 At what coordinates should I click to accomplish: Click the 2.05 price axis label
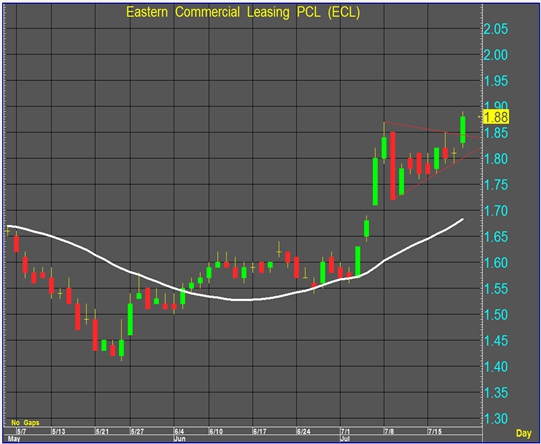point(496,29)
